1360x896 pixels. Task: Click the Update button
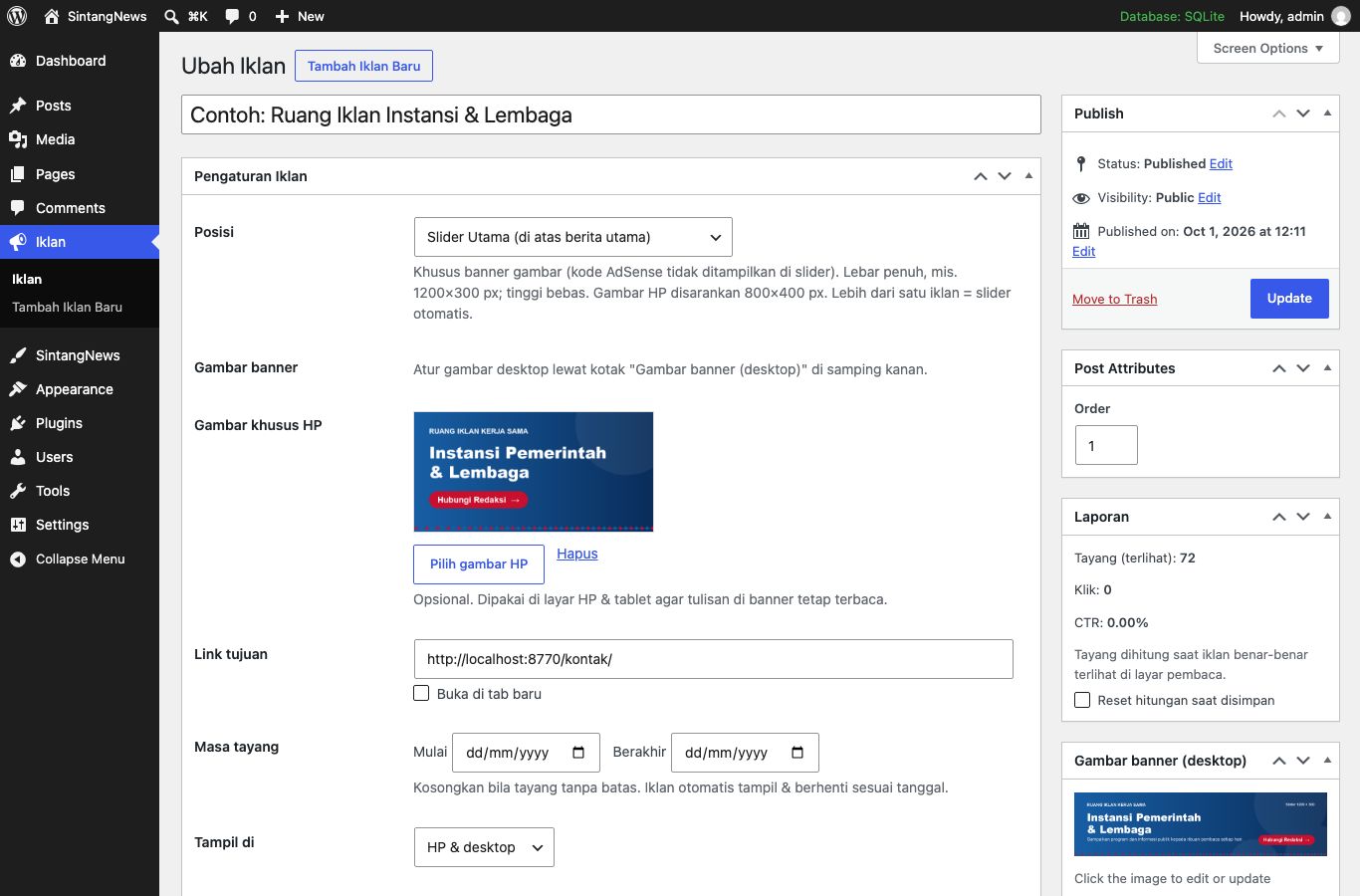1289,299
